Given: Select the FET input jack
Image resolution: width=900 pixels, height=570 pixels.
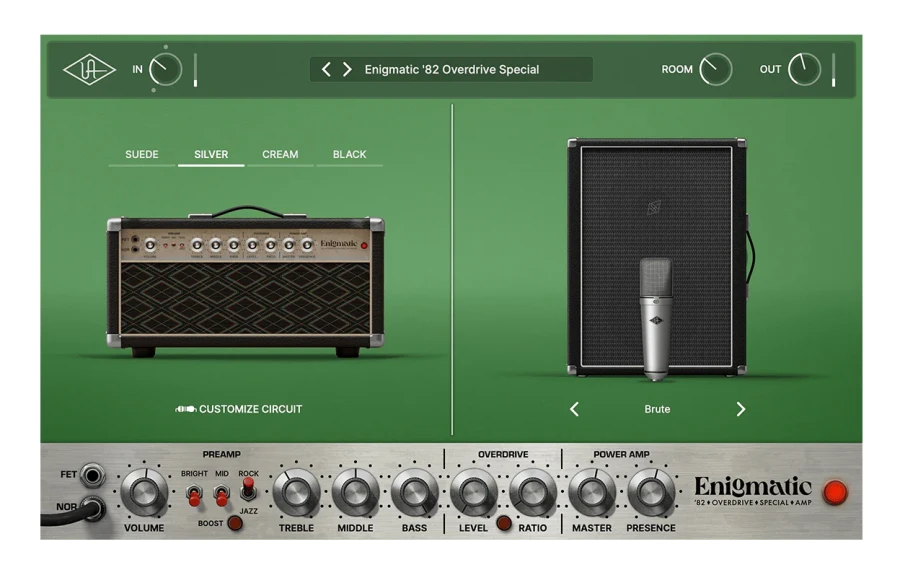Looking at the screenshot, I should coord(92,475).
